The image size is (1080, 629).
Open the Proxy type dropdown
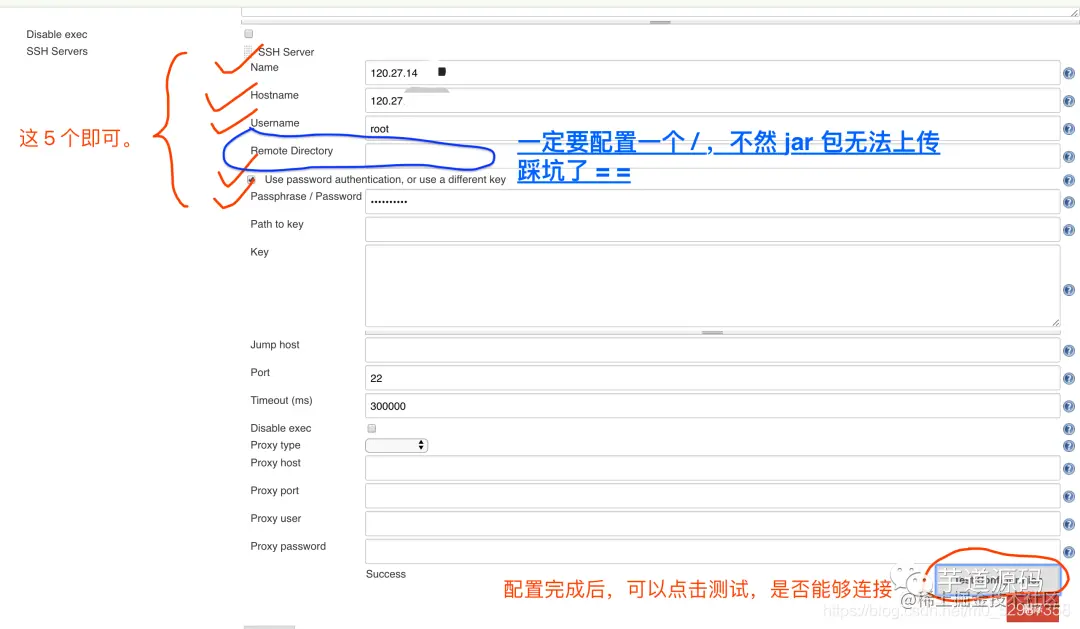397,446
